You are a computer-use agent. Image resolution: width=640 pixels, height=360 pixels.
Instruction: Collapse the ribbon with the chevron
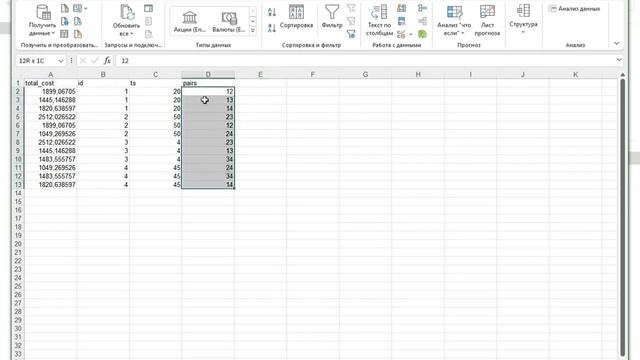616,43
